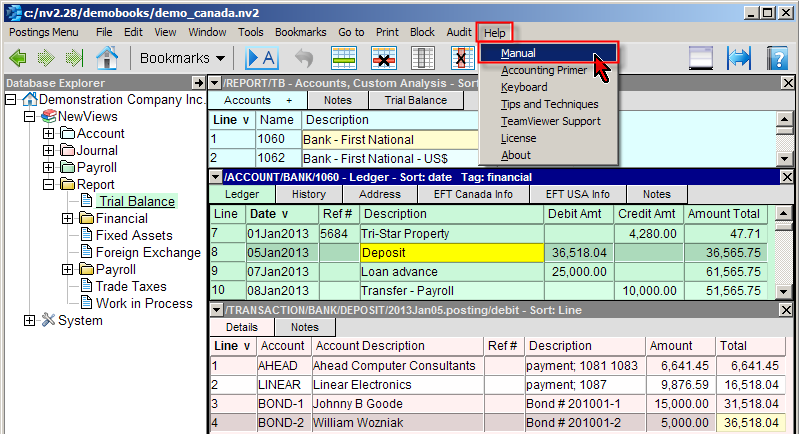Click the blue double-arrow toolbar icon
This screenshot has height=434, width=799.
pyautogui.click(x=739, y=58)
